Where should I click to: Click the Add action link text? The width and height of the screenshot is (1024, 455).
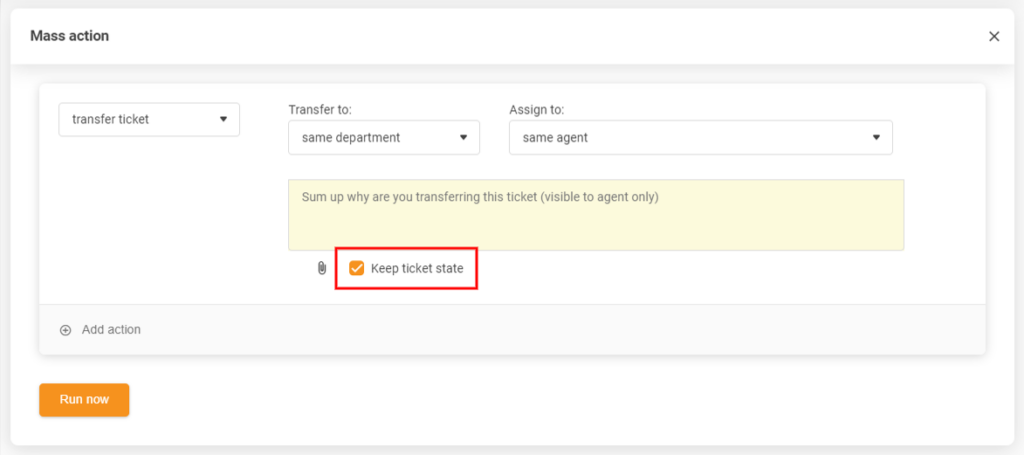click(x=111, y=330)
